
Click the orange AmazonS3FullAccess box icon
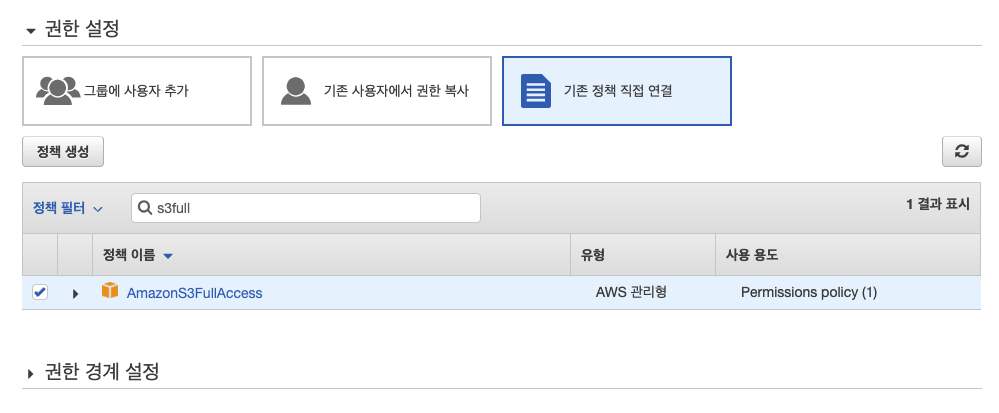(110, 291)
